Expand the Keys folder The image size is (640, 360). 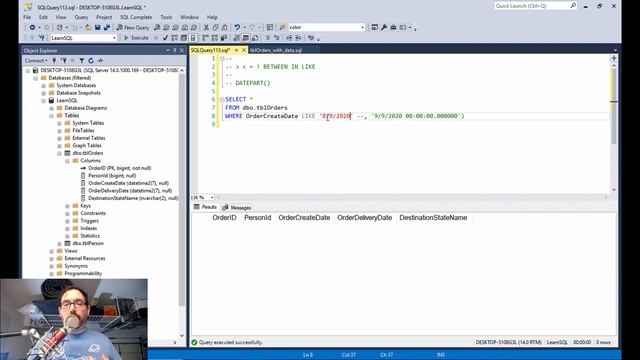pyautogui.click(x=68, y=206)
